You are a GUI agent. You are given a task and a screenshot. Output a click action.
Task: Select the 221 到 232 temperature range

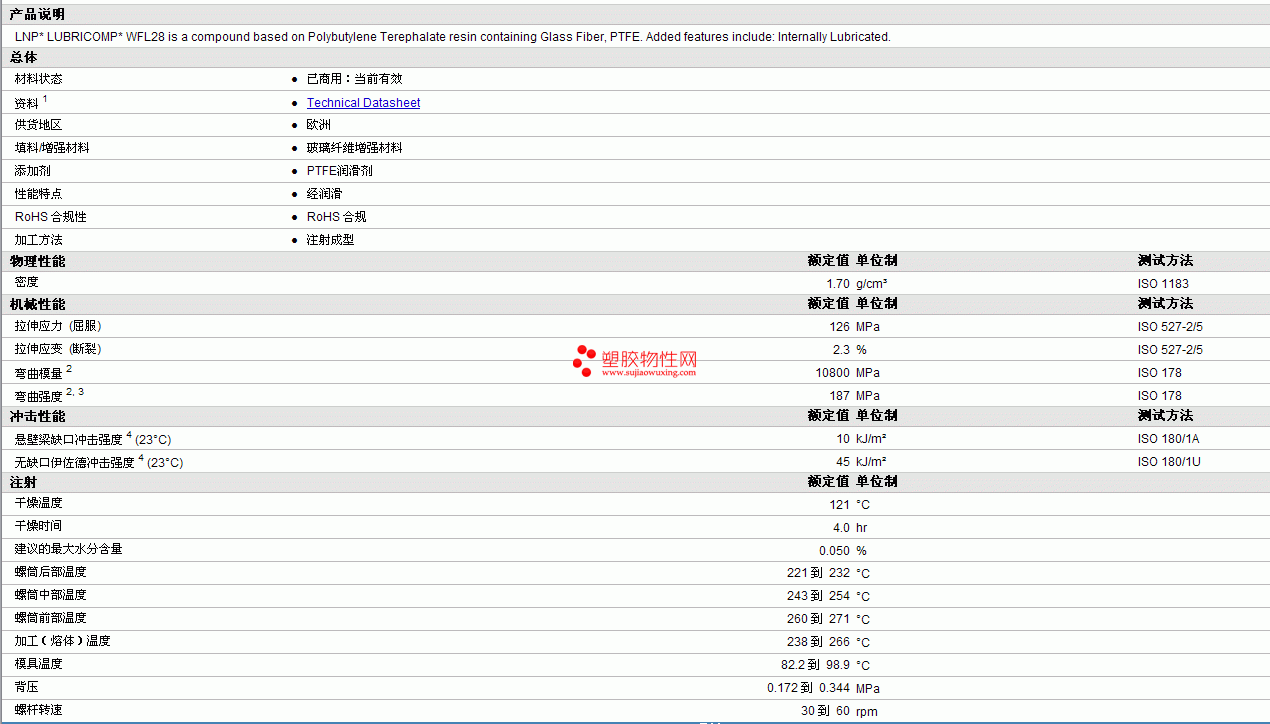point(818,574)
